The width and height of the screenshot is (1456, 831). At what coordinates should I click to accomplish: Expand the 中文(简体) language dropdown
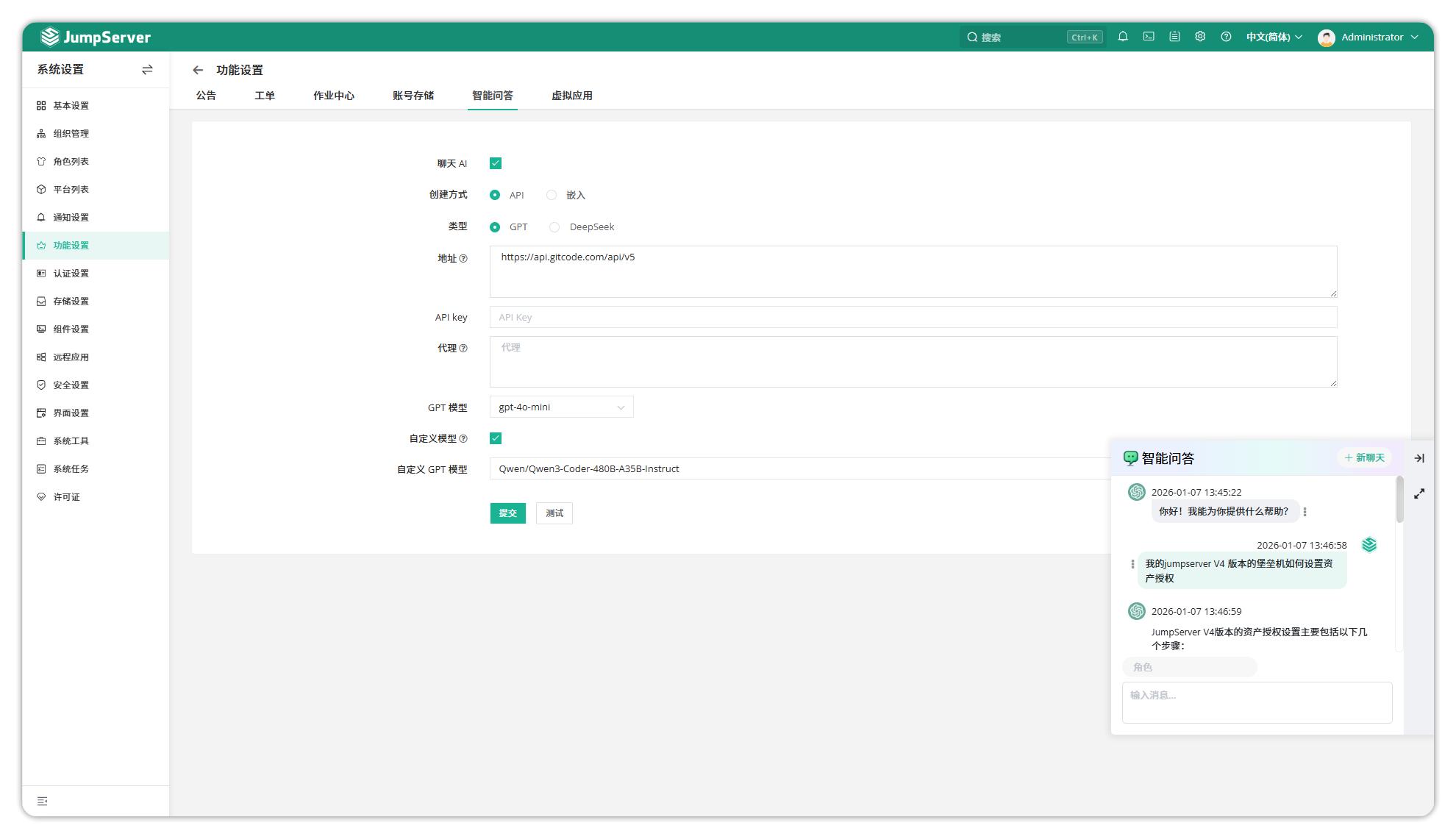tap(1274, 37)
